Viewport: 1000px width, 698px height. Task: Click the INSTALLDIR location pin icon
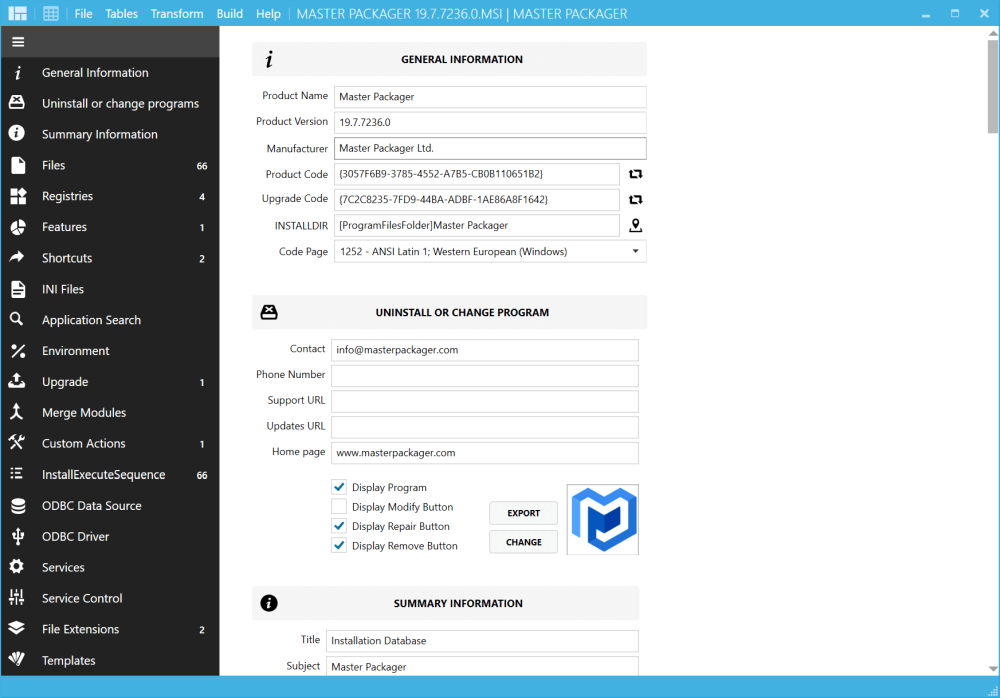636,225
